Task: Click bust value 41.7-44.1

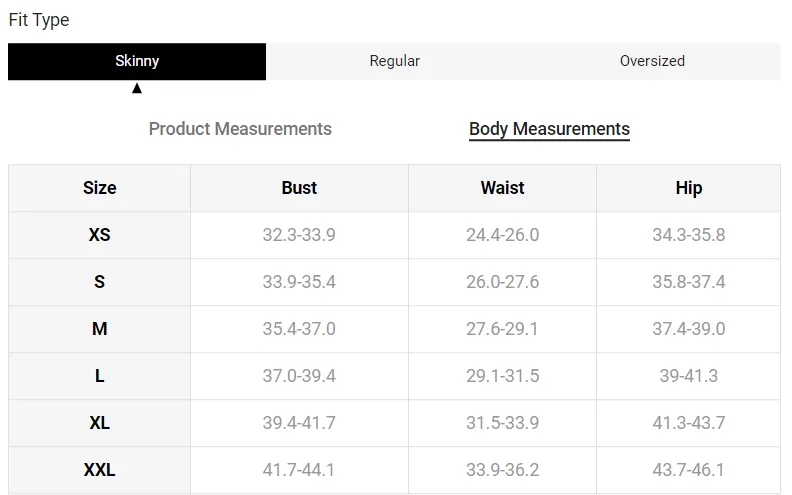Action: (299, 470)
